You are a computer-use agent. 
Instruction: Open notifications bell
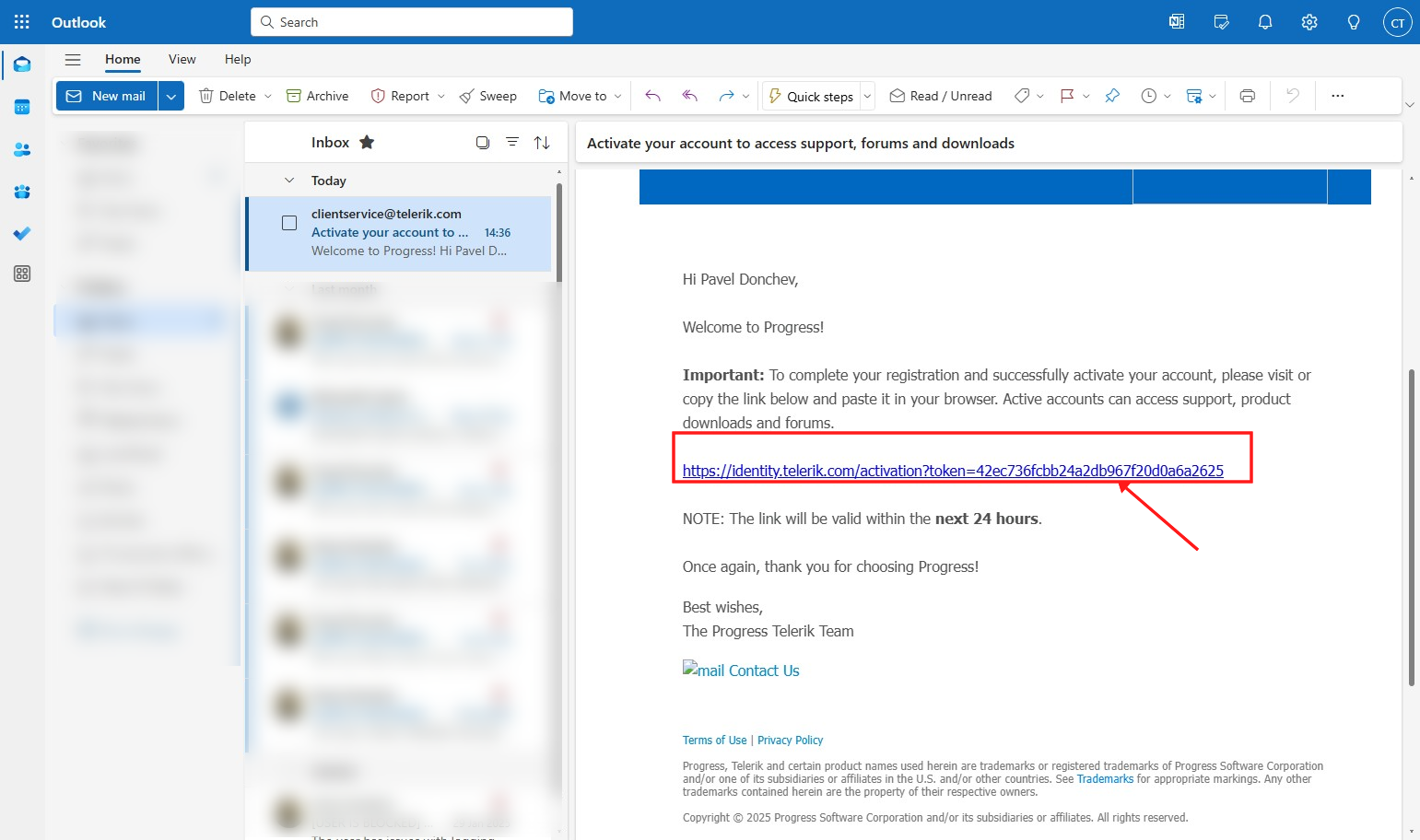click(1265, 22)
